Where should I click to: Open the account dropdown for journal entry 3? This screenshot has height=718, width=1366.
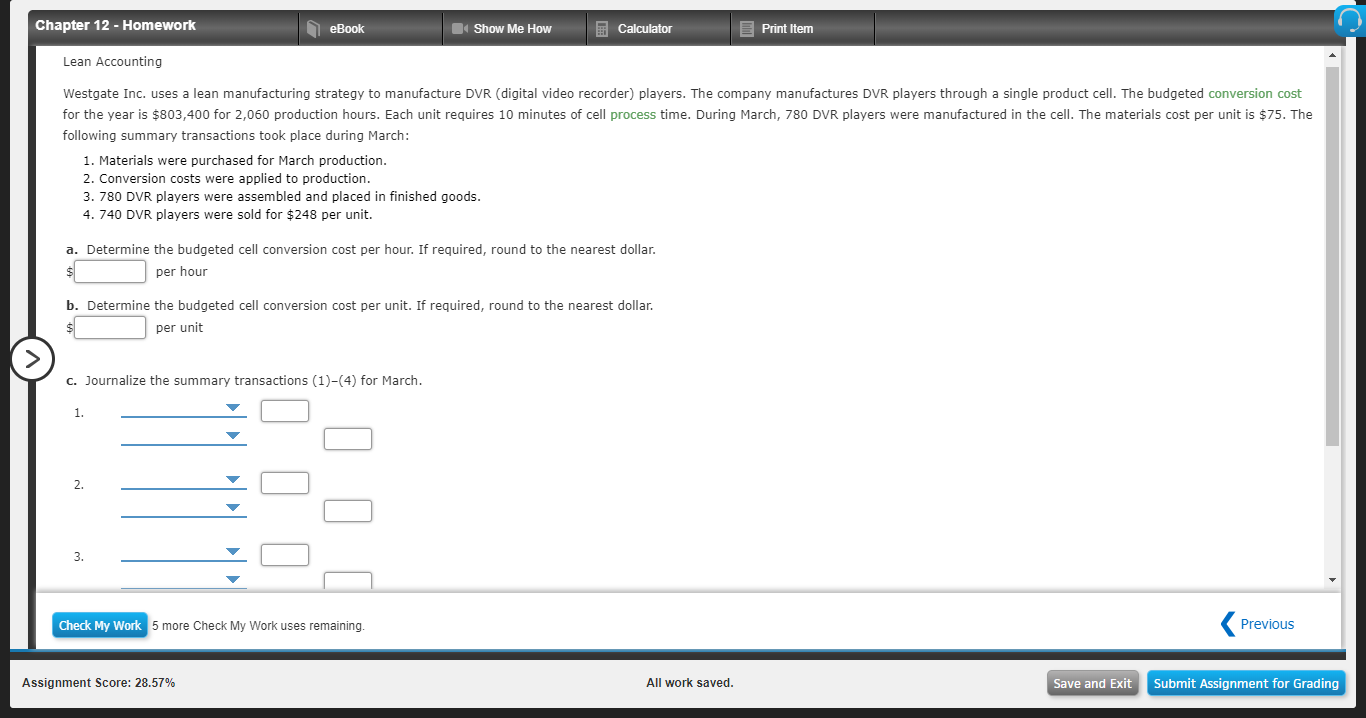232,550
